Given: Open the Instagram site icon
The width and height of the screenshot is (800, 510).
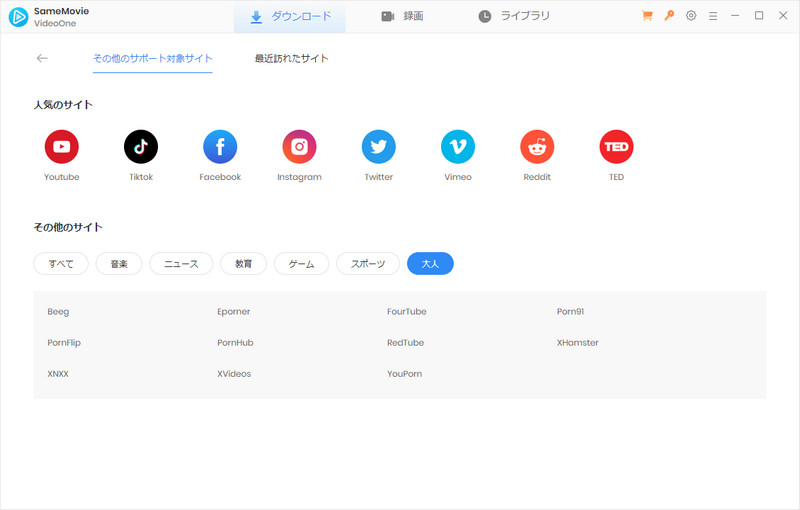Looking at the screenshot, I should pos(299,147).
